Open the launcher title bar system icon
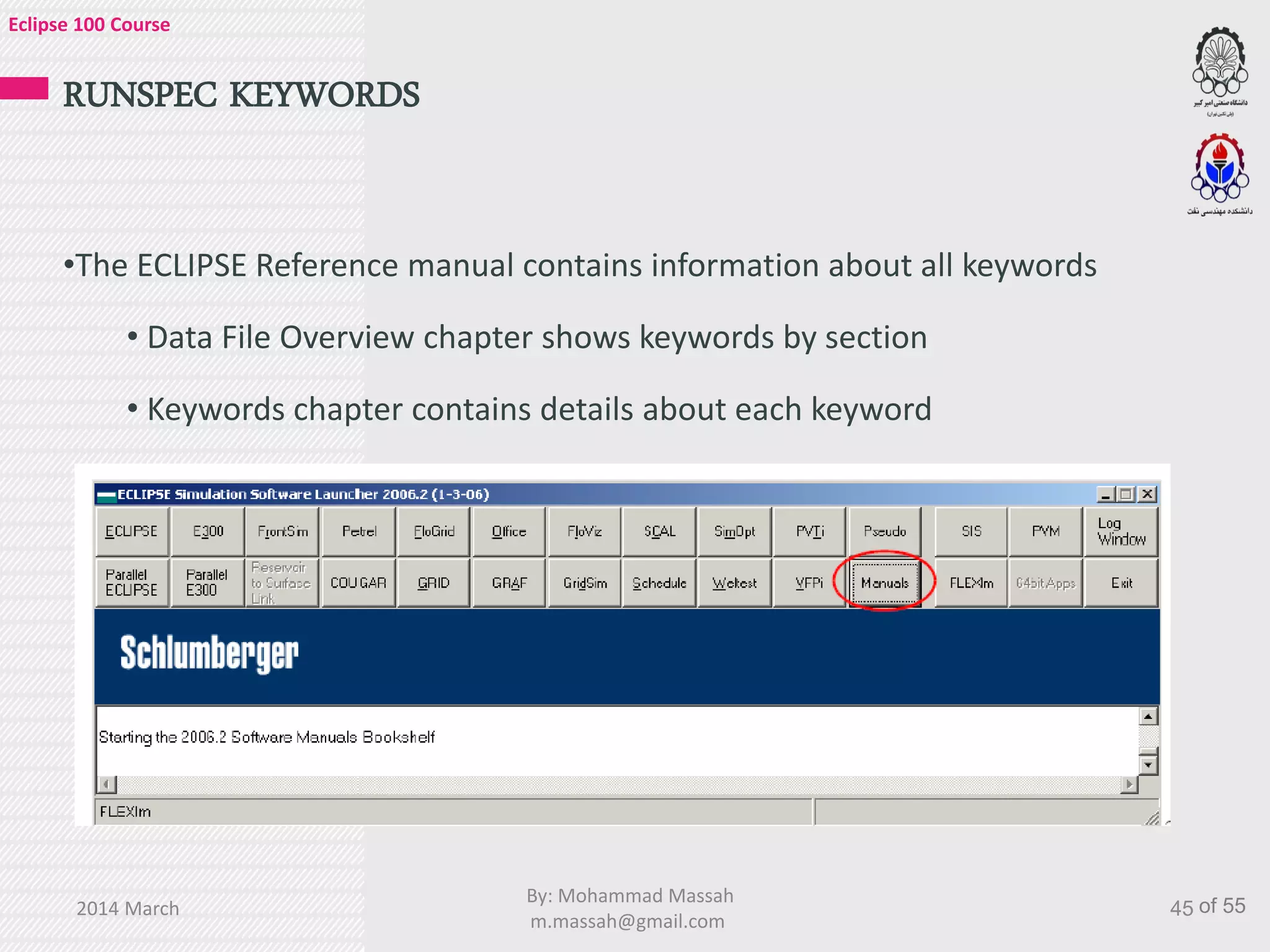Viewport: 1270px width, 952px height. click(107, 495)
